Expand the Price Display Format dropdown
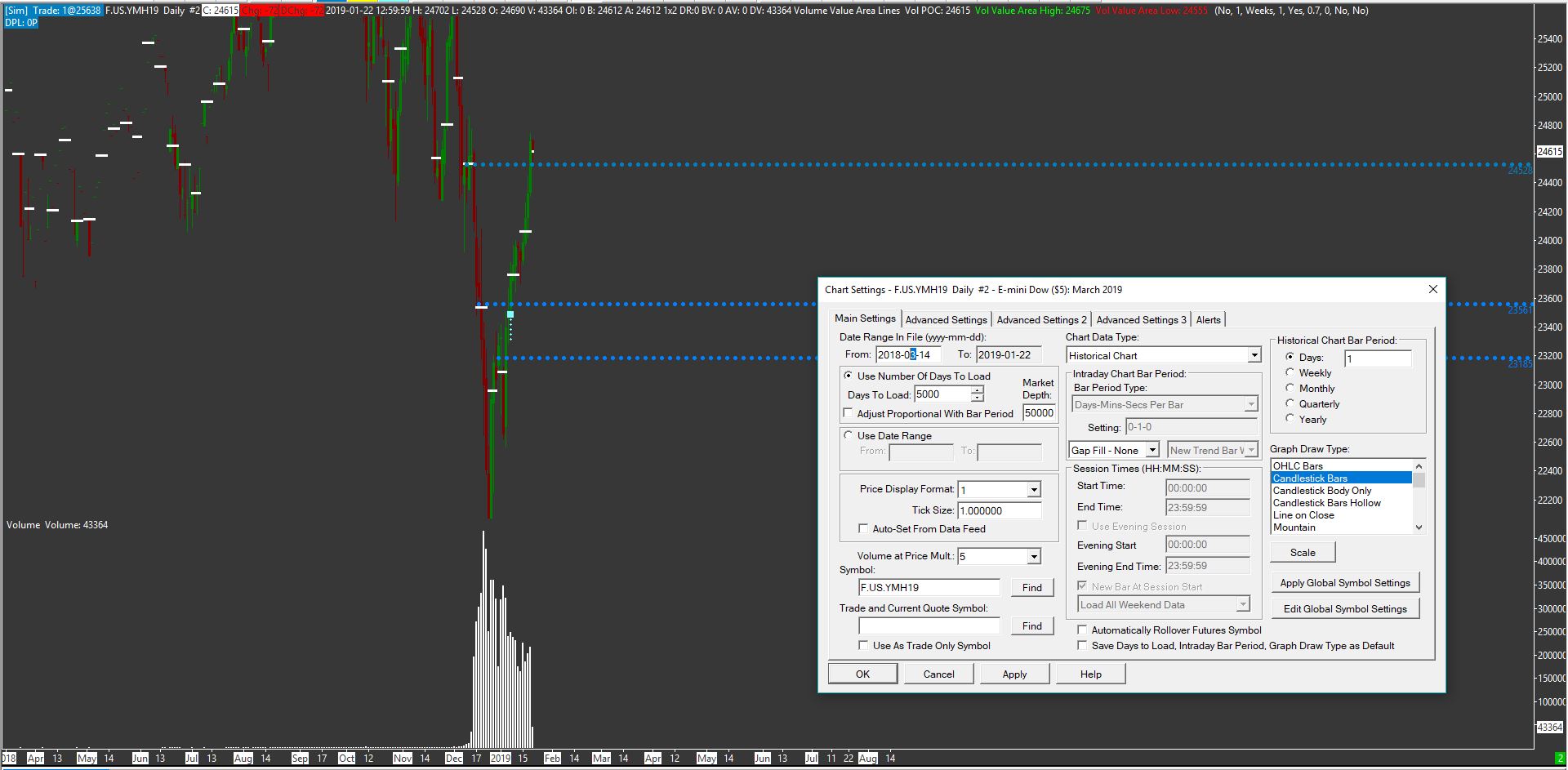The image size is (1568, 770). [x=1034, y=490]
